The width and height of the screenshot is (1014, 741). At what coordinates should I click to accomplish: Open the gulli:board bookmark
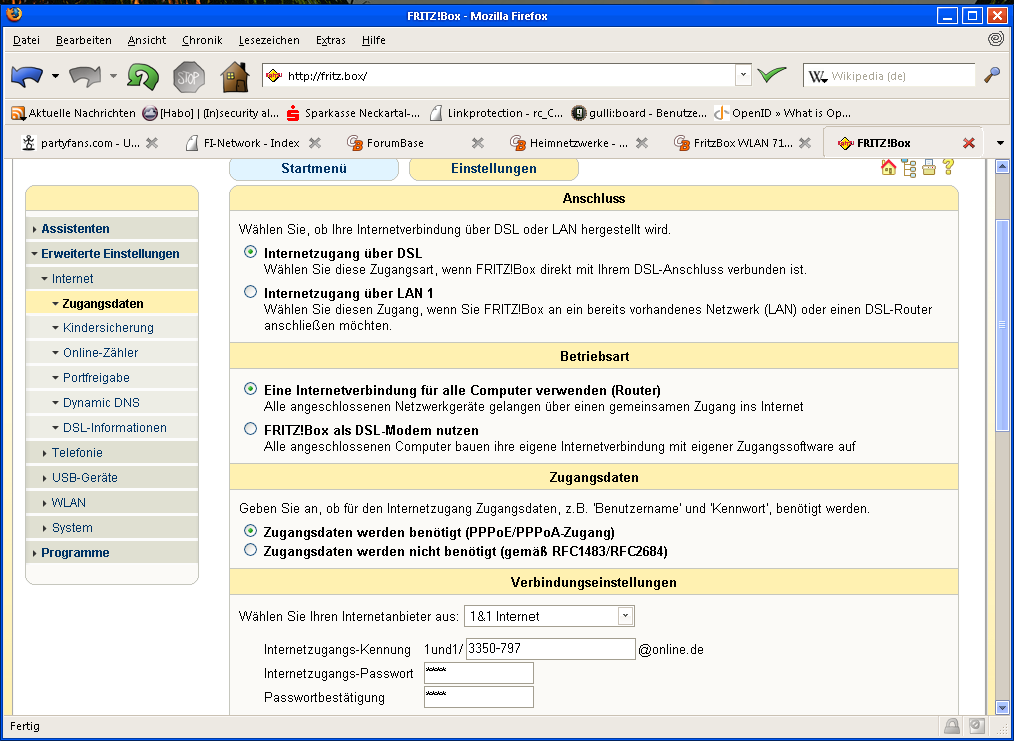[639, 113]
